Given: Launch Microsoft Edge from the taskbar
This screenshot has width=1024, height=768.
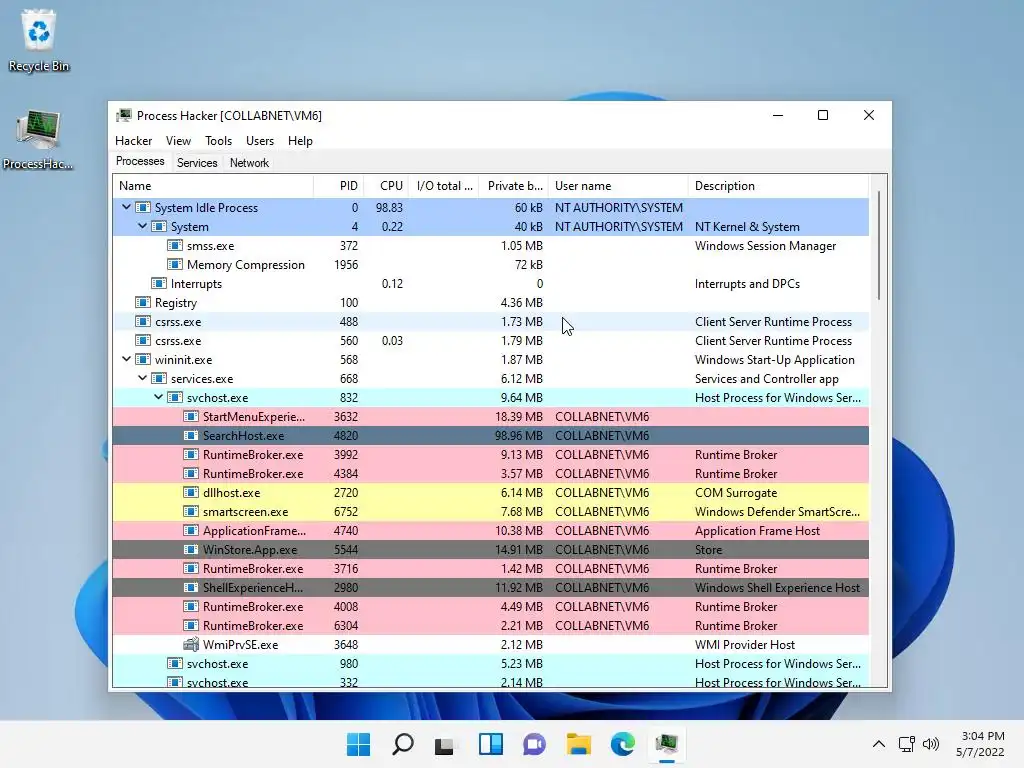Looking at the screenshot, I should pos(622,744).
